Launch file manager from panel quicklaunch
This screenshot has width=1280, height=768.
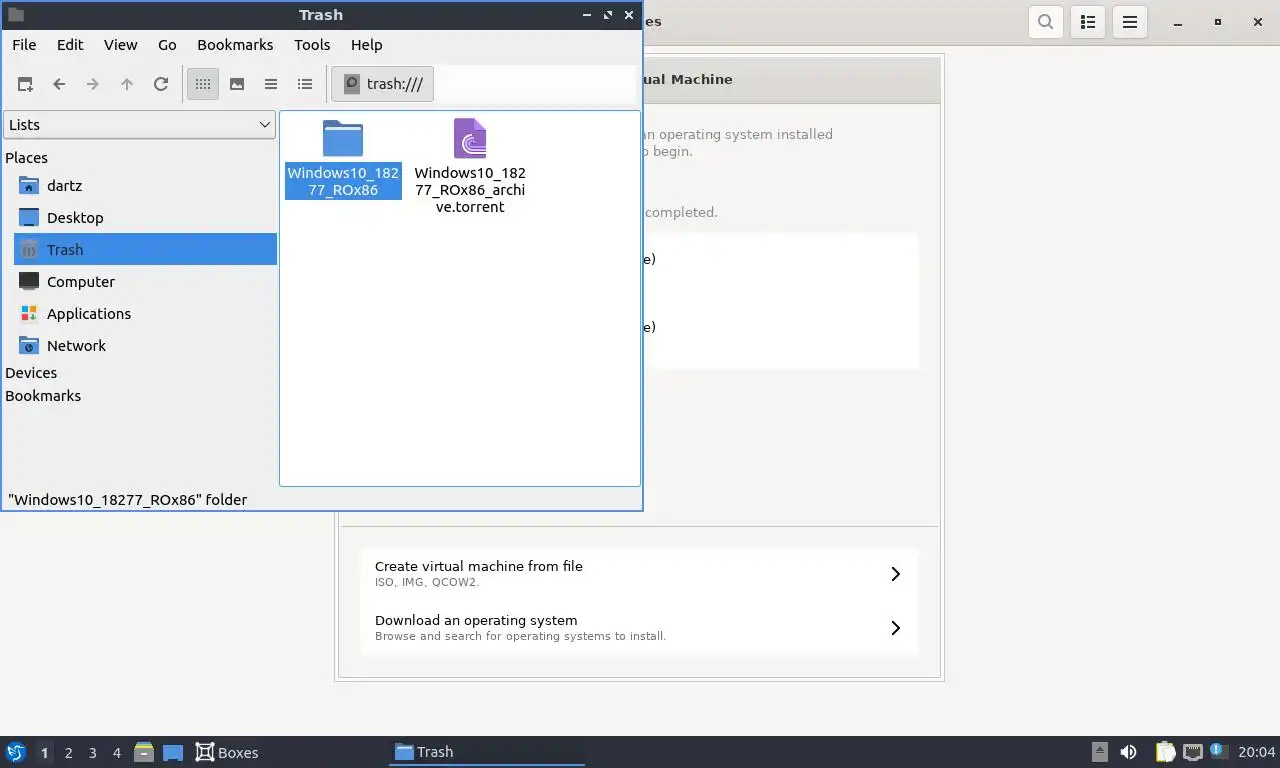(144, 752)
